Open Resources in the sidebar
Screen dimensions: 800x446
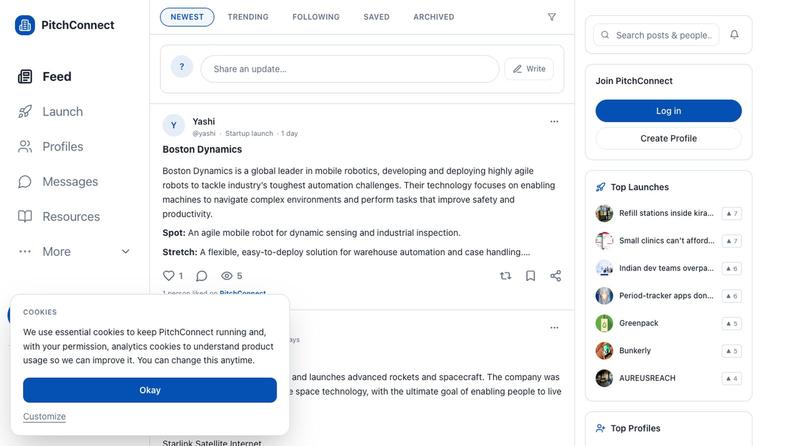coord(59,217)
